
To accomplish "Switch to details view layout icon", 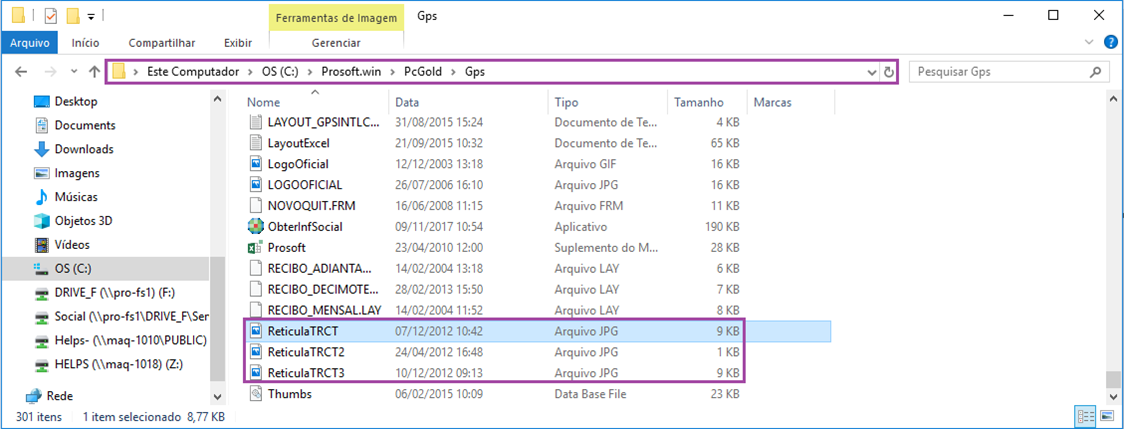I will point(1086,416).
